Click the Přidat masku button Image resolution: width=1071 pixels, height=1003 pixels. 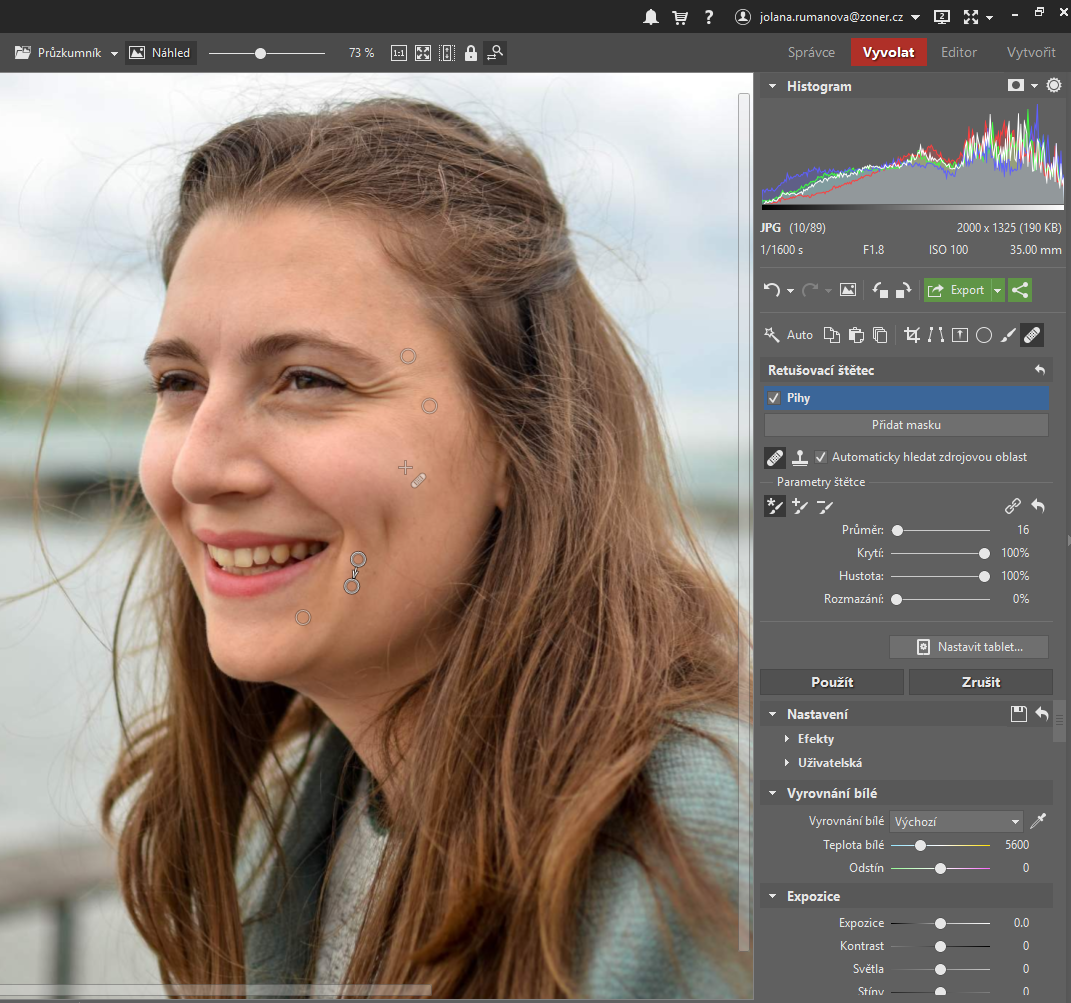point(906,425)
